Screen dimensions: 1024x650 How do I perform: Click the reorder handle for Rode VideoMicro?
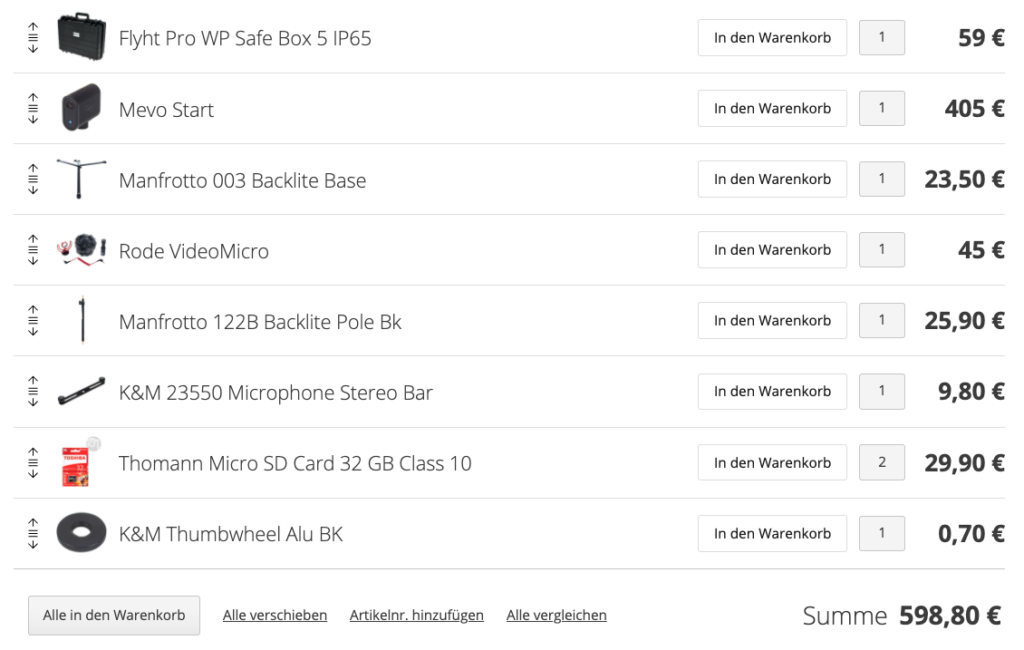click(x=33, y=250)
